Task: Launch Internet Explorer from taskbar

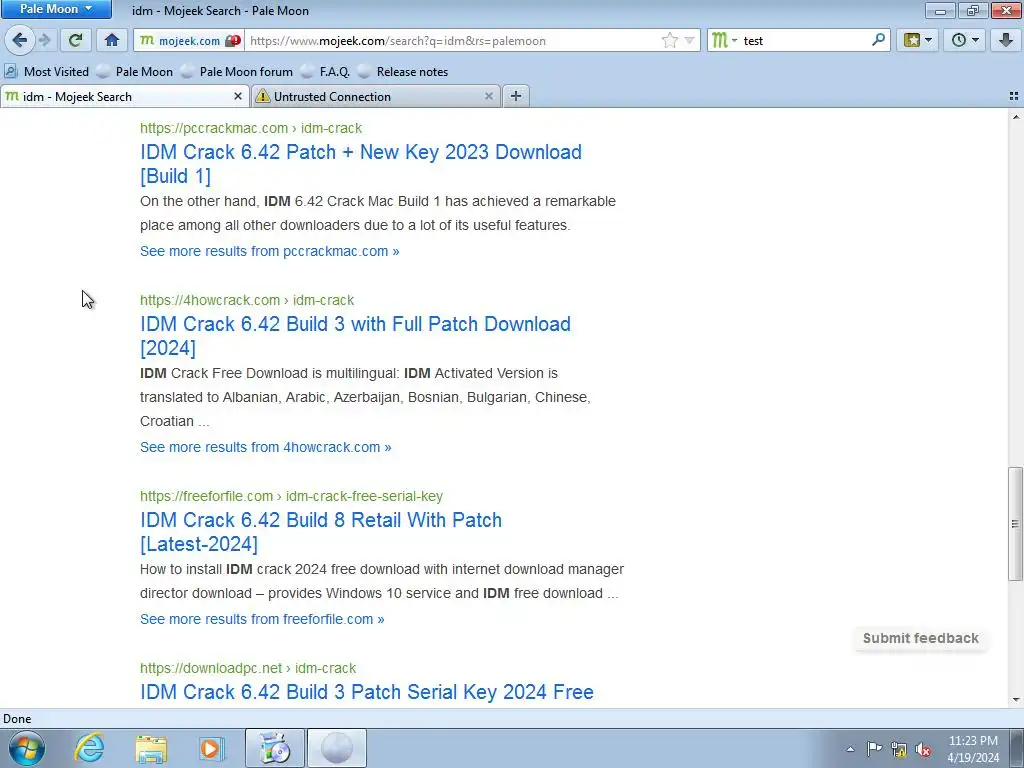Action: tap(89, 748)
